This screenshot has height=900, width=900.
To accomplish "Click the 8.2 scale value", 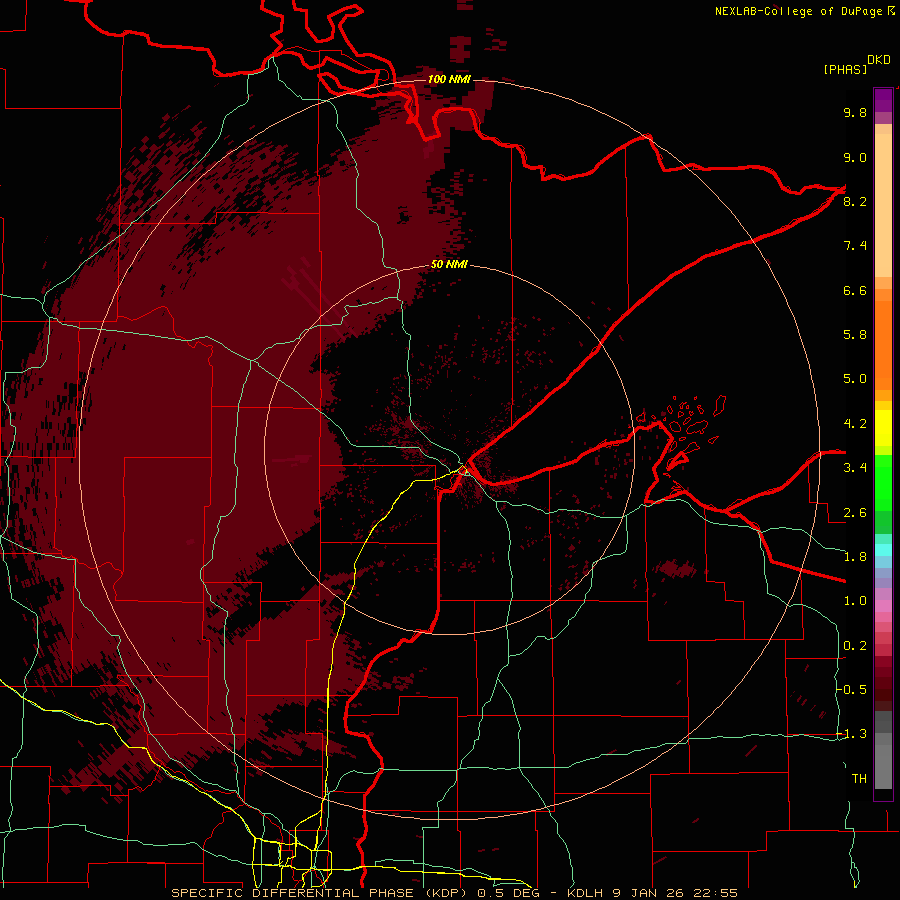I will click(x=855, y=201).
